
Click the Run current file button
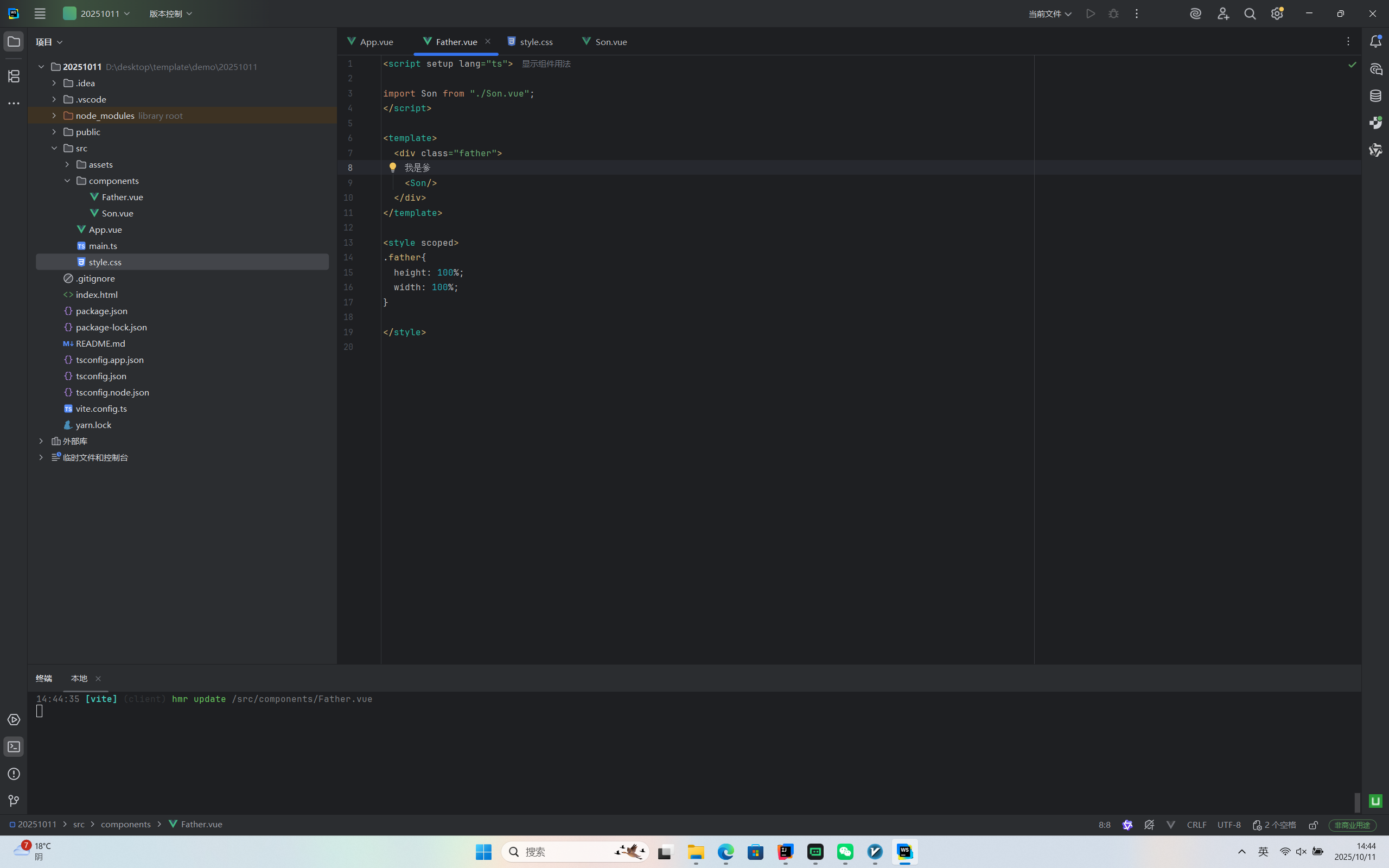tap(1091, 14)
